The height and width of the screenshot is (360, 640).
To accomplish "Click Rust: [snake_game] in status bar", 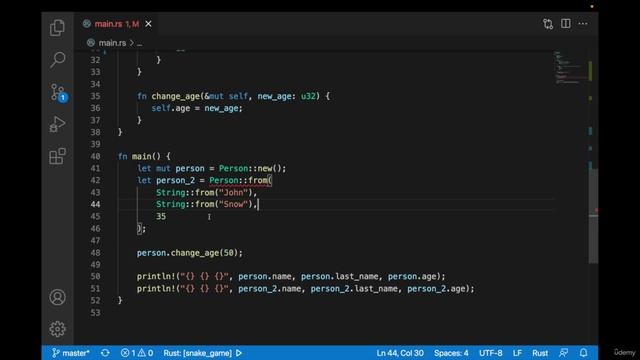I will click(x=198, y=353).
